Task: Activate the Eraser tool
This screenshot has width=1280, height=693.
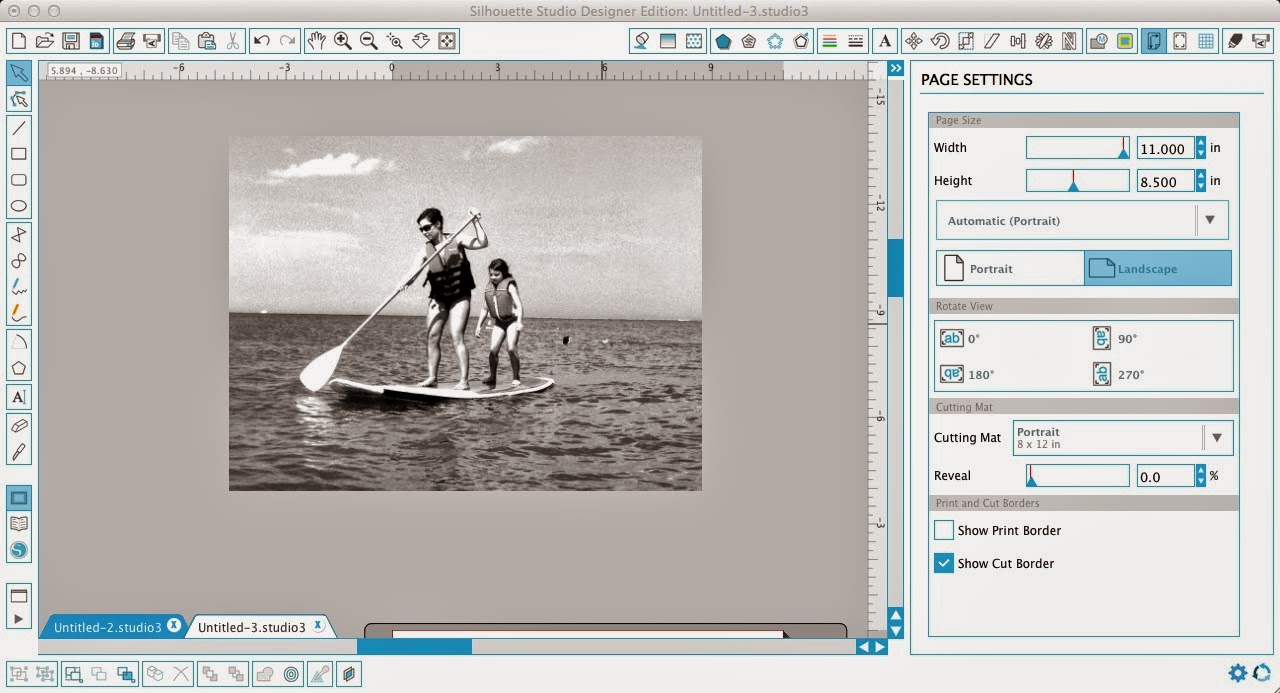Action: tap(20, 426)
